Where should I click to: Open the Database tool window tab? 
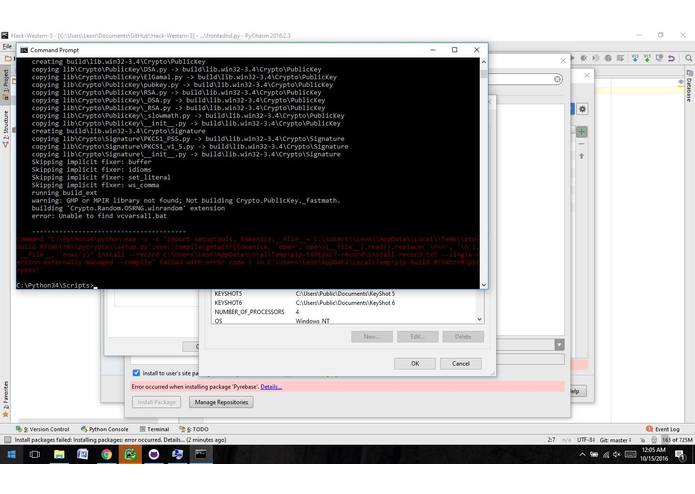tap(690, 86)
